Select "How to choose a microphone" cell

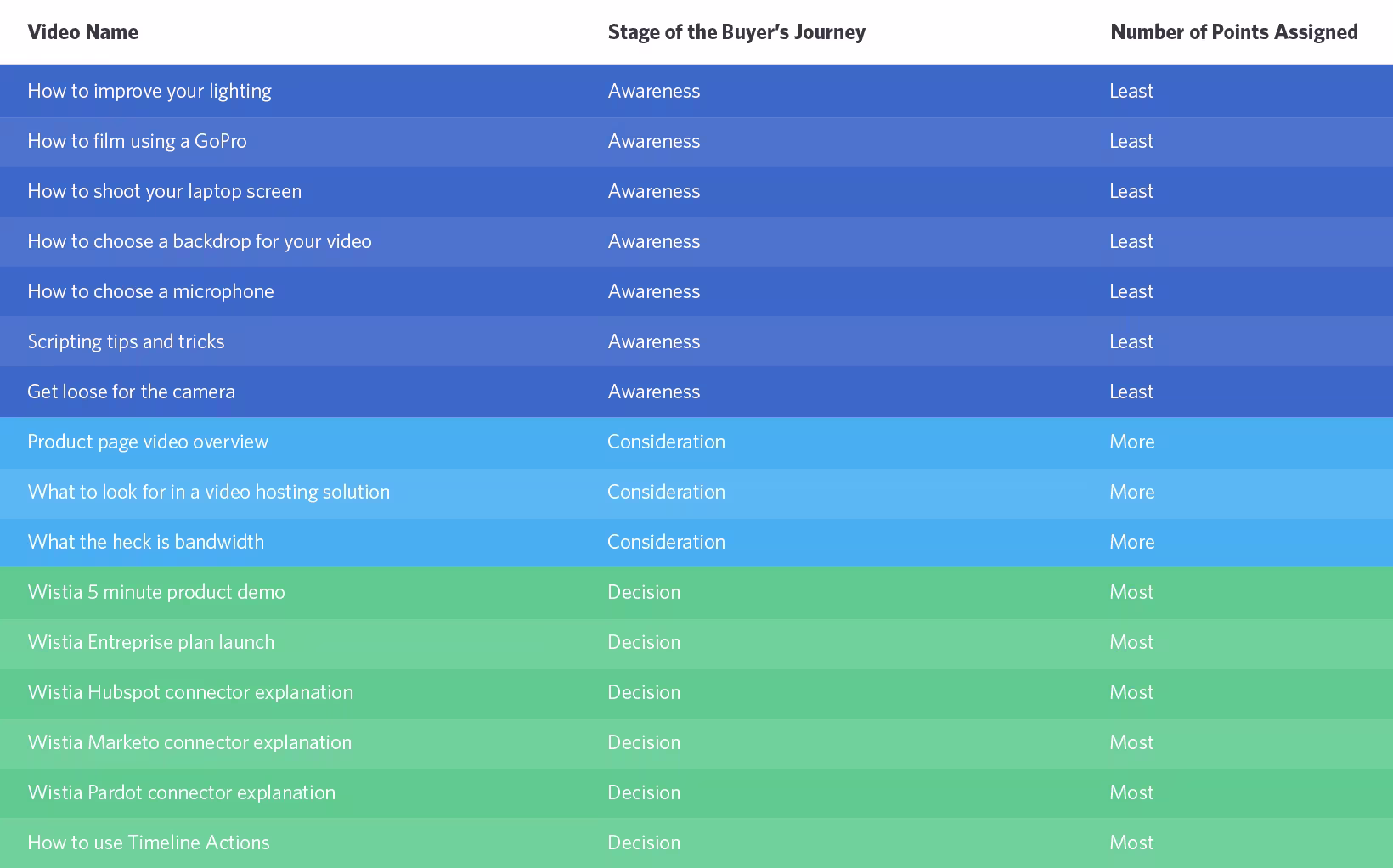[x=150, y=291]
